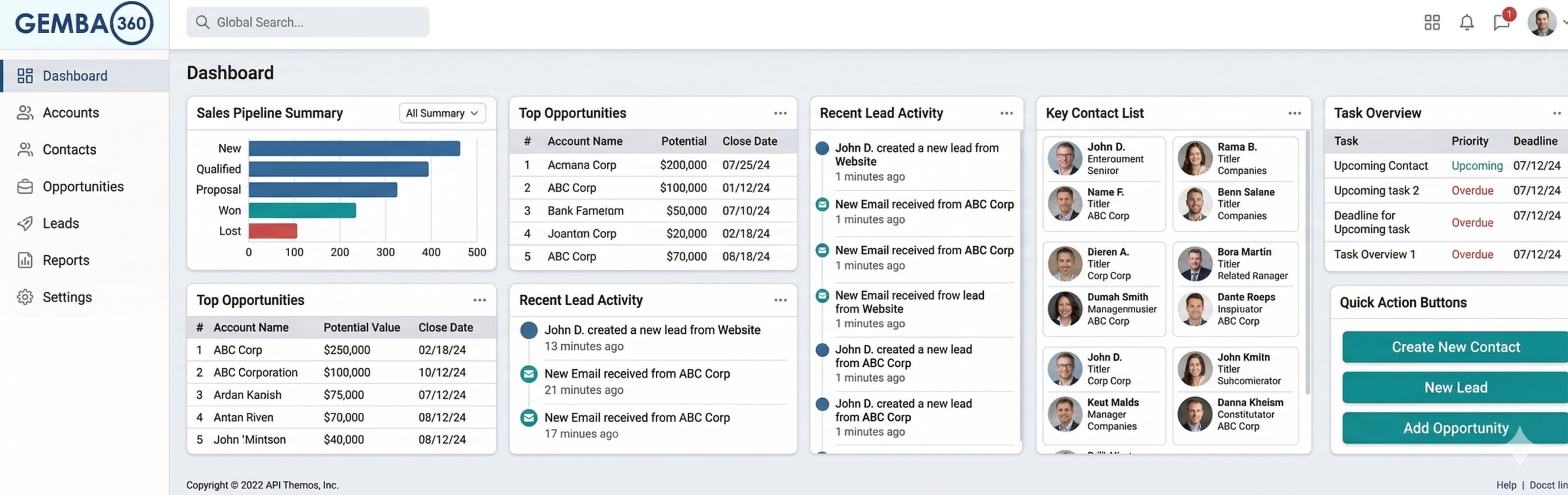The width and height of the screenshot is (1568, 495).
Task: Click the red Lost bar in chart
Action: [273, 231]
